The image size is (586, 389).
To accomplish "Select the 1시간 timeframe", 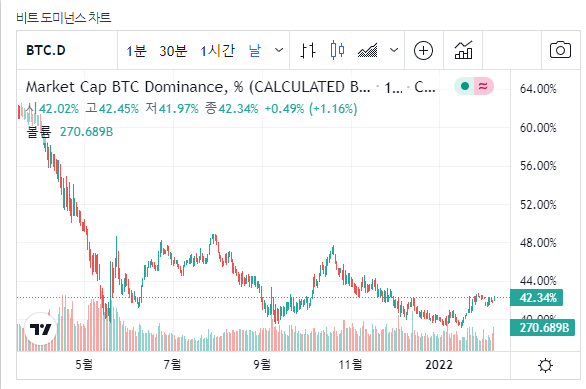I will pos(218,50).
